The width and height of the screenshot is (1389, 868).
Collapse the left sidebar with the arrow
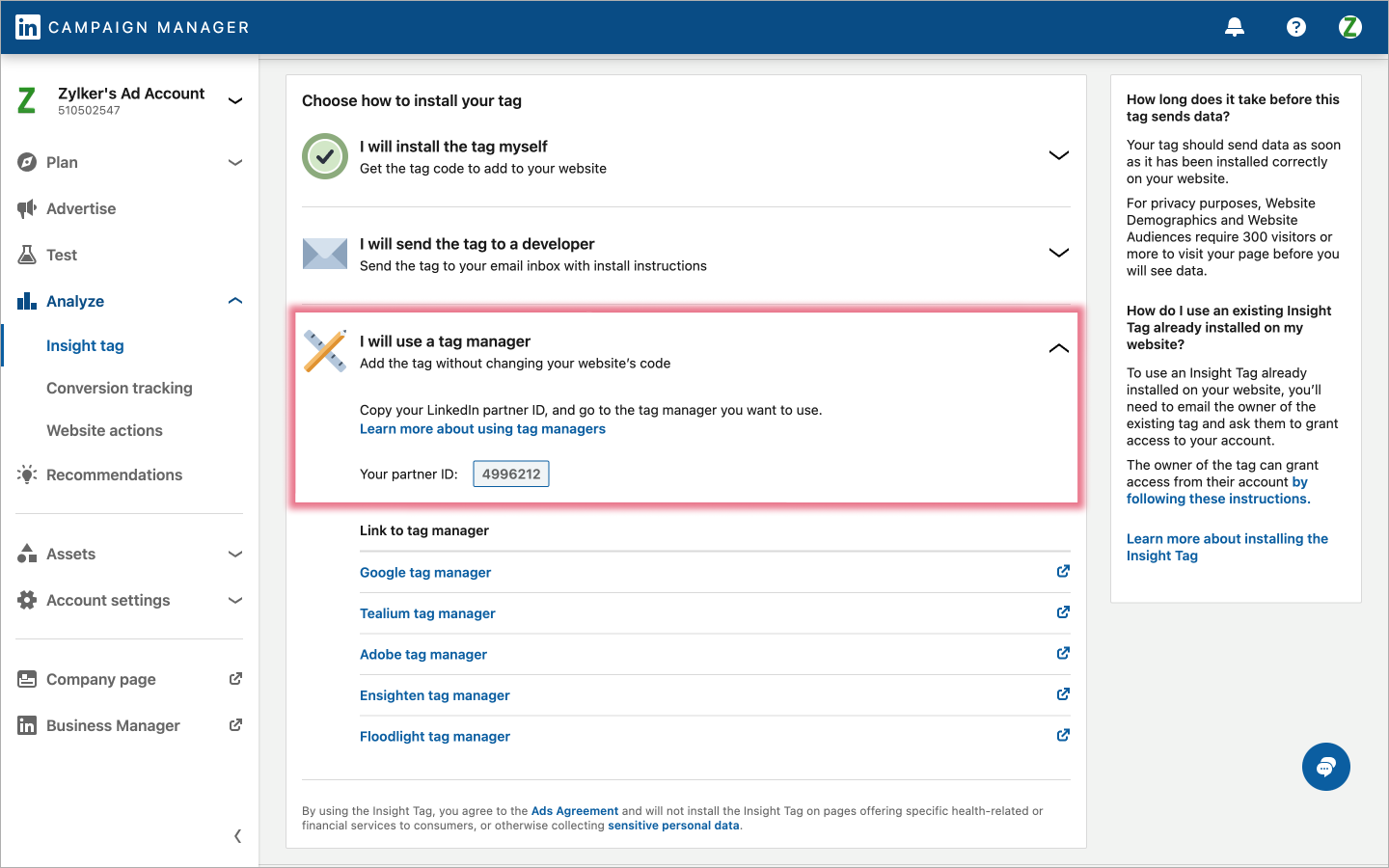coord(237,836)
